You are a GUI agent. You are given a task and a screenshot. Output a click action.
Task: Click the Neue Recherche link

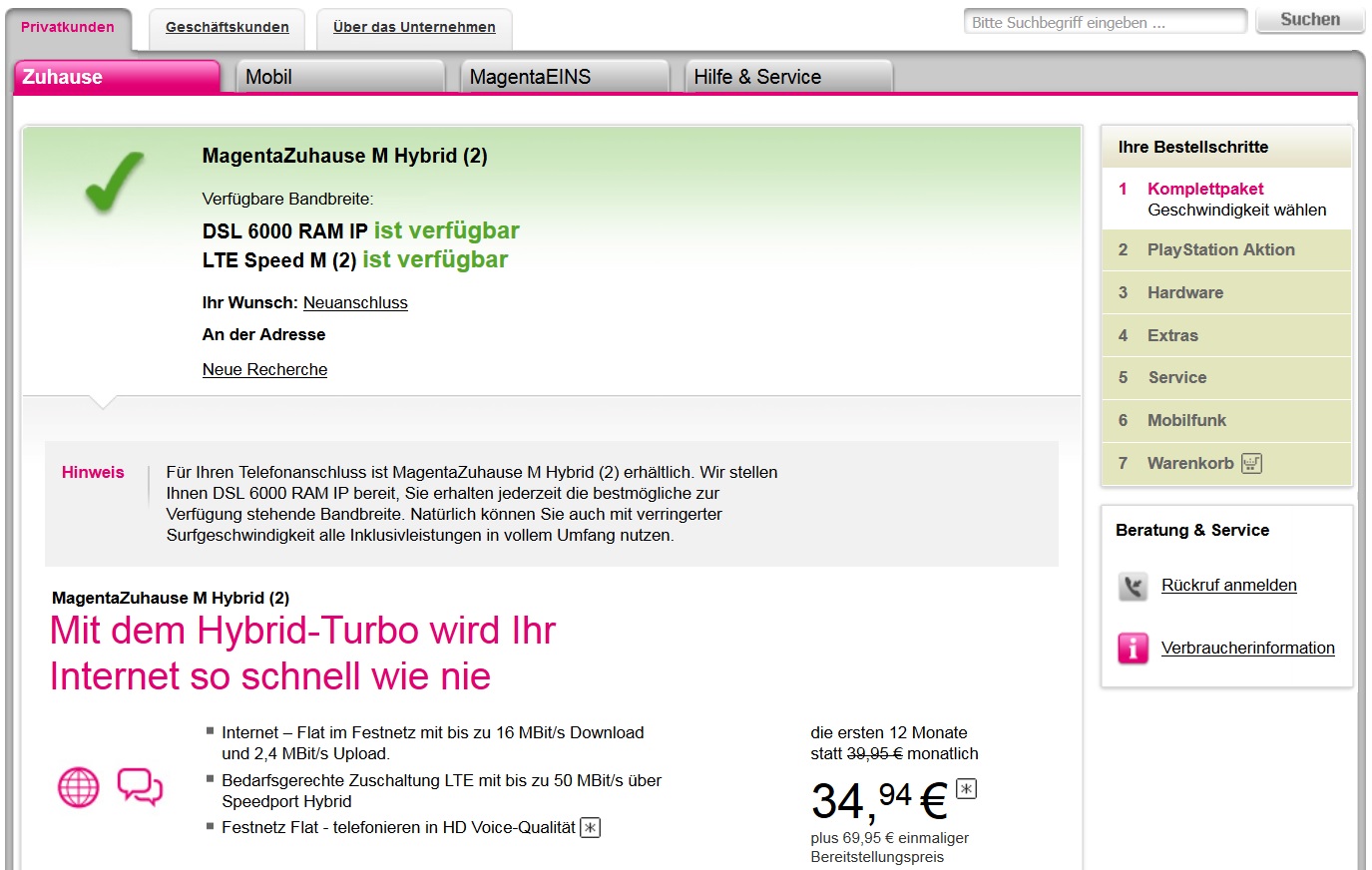coord(264,370)
